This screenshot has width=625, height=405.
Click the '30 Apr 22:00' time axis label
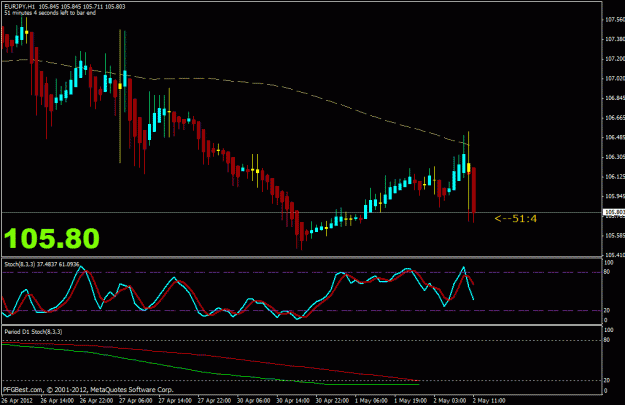332,400
